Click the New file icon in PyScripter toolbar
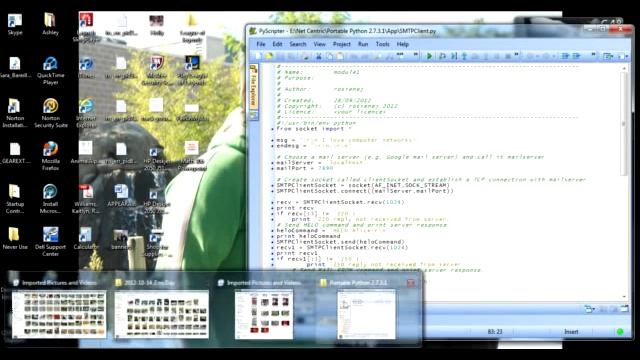Image resolution: width=640 pixels, height=360 pixels. coord(258,56)
